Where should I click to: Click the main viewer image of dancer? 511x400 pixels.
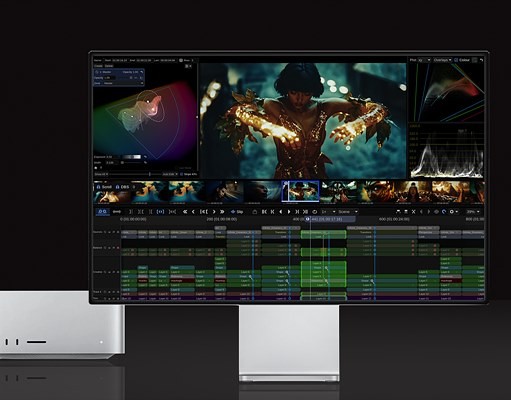[303, 121]
